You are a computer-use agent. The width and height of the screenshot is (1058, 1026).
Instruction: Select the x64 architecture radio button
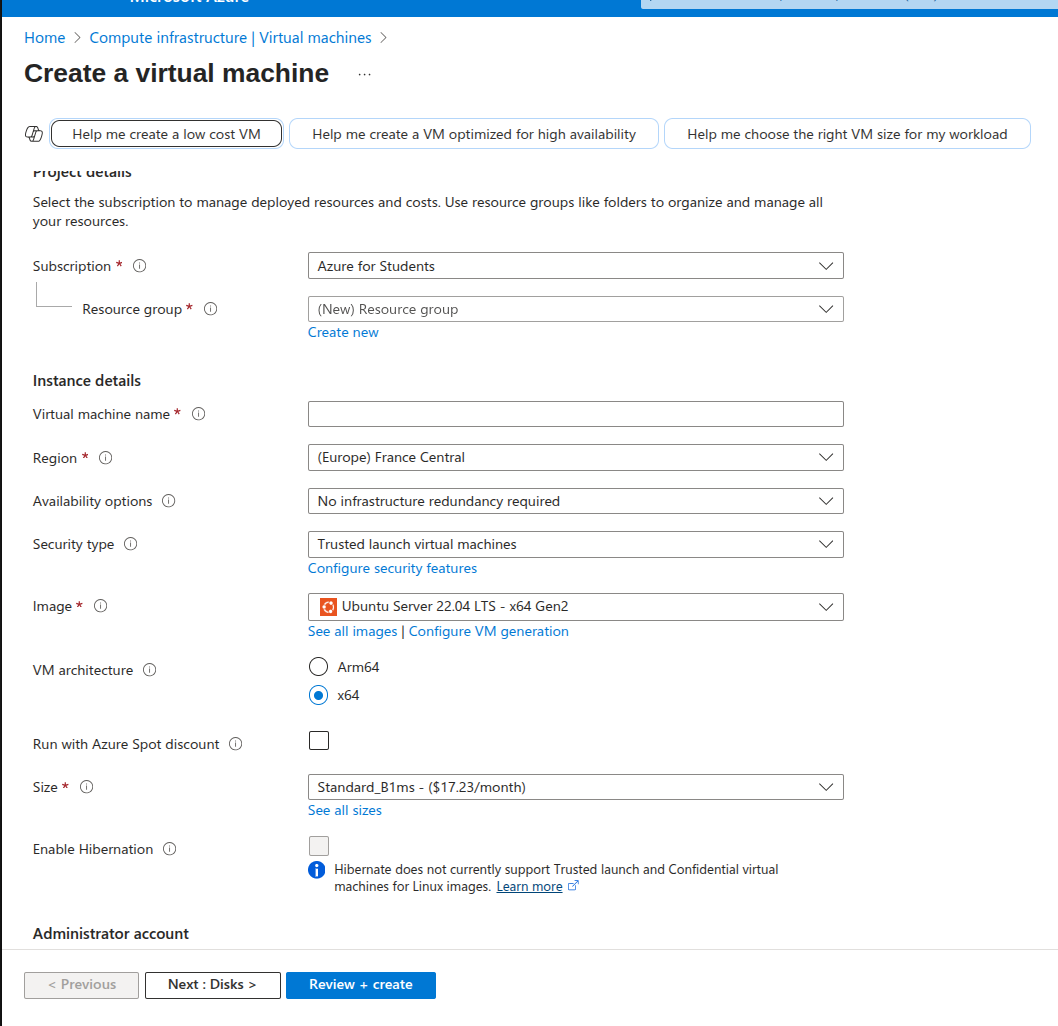[318, 695]
